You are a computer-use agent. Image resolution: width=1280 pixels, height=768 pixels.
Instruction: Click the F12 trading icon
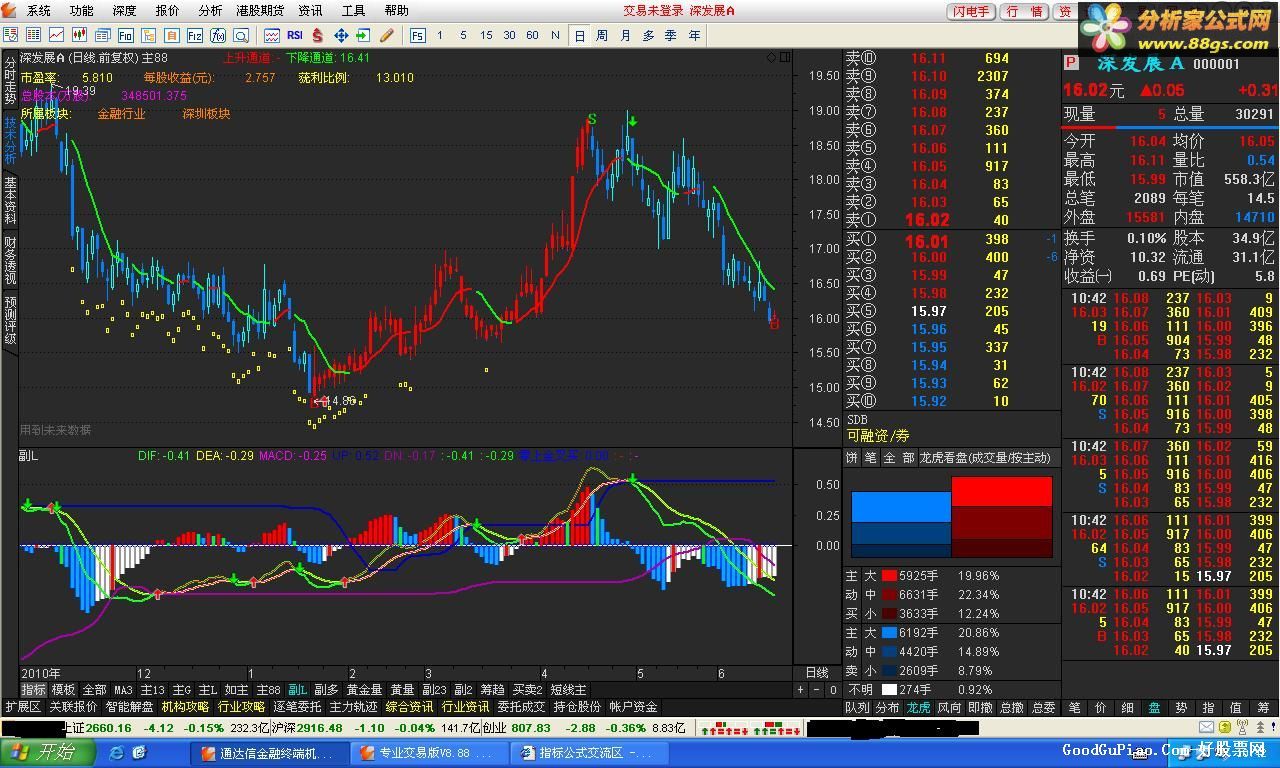pyautogui.click(x=194, y=35)
